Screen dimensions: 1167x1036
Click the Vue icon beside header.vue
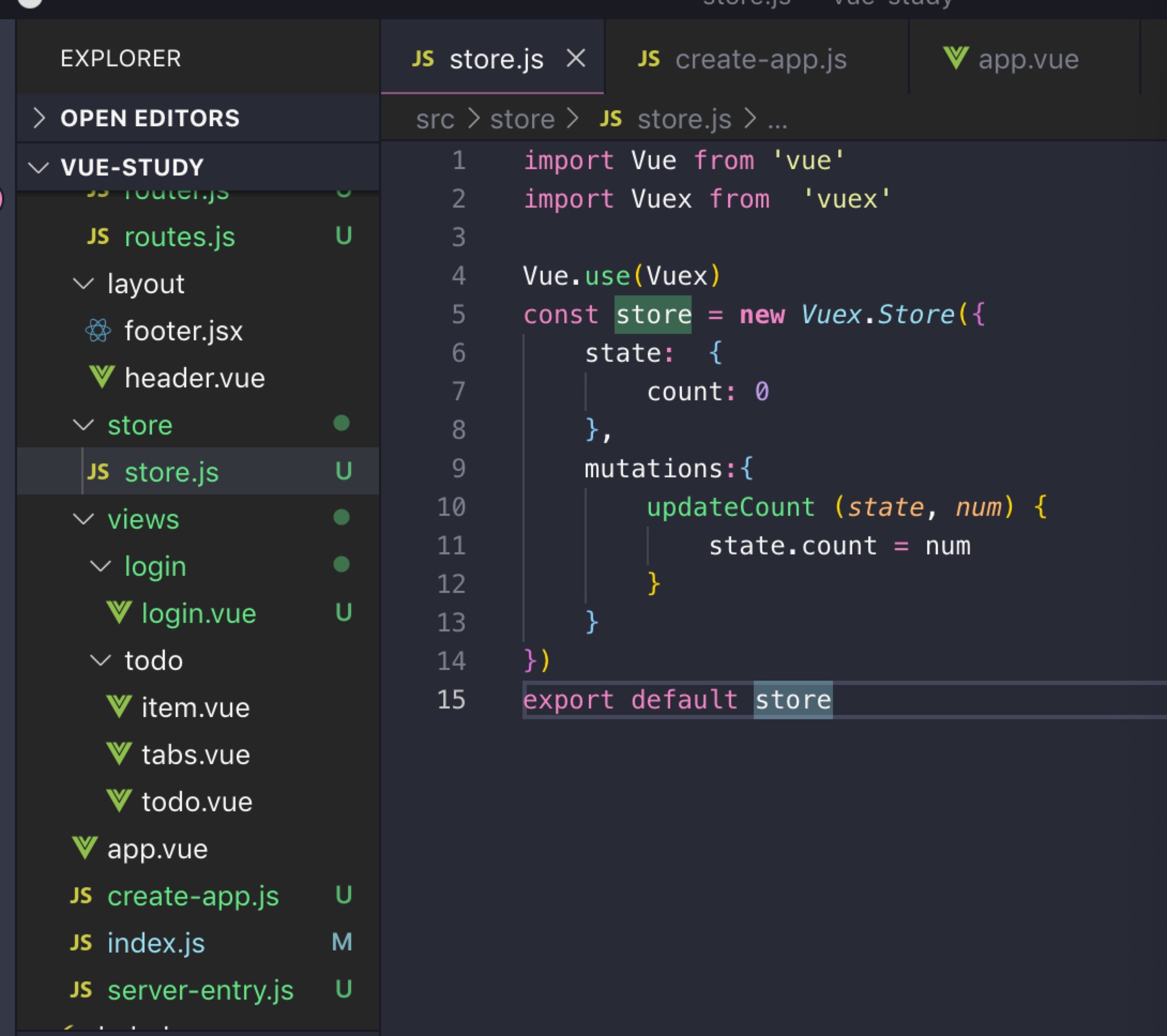(x=102, y=377)
